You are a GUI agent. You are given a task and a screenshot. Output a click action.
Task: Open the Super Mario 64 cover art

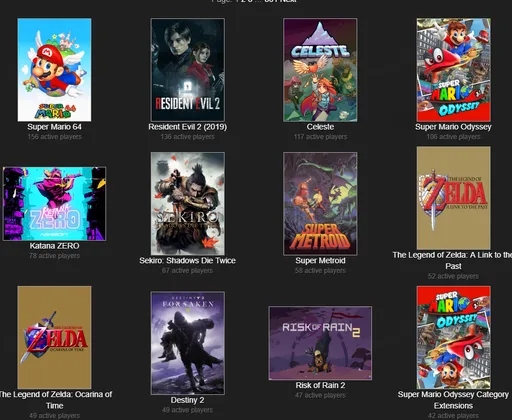pos(54,70)
